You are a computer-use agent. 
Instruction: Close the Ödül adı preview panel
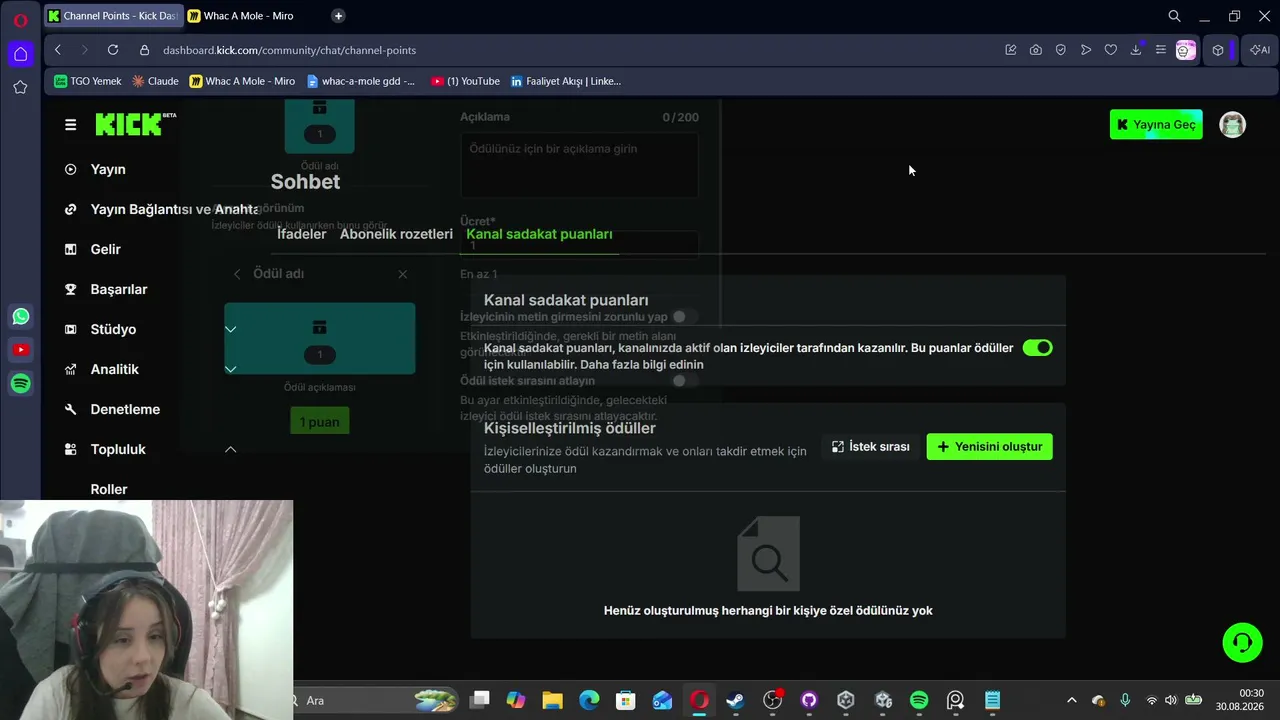(402, 274)
